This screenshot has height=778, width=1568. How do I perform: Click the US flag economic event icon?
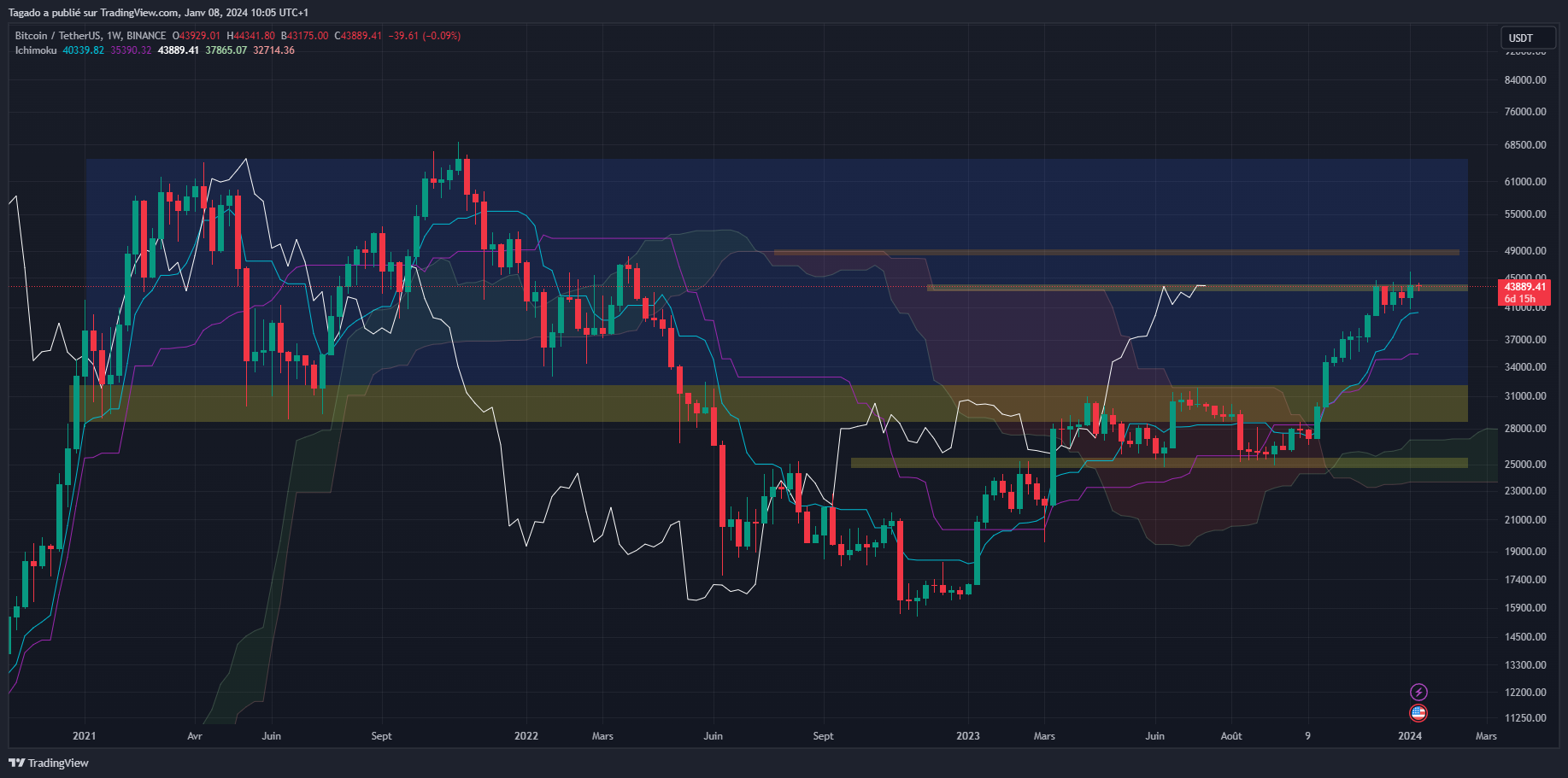[x=1418, y=712]
